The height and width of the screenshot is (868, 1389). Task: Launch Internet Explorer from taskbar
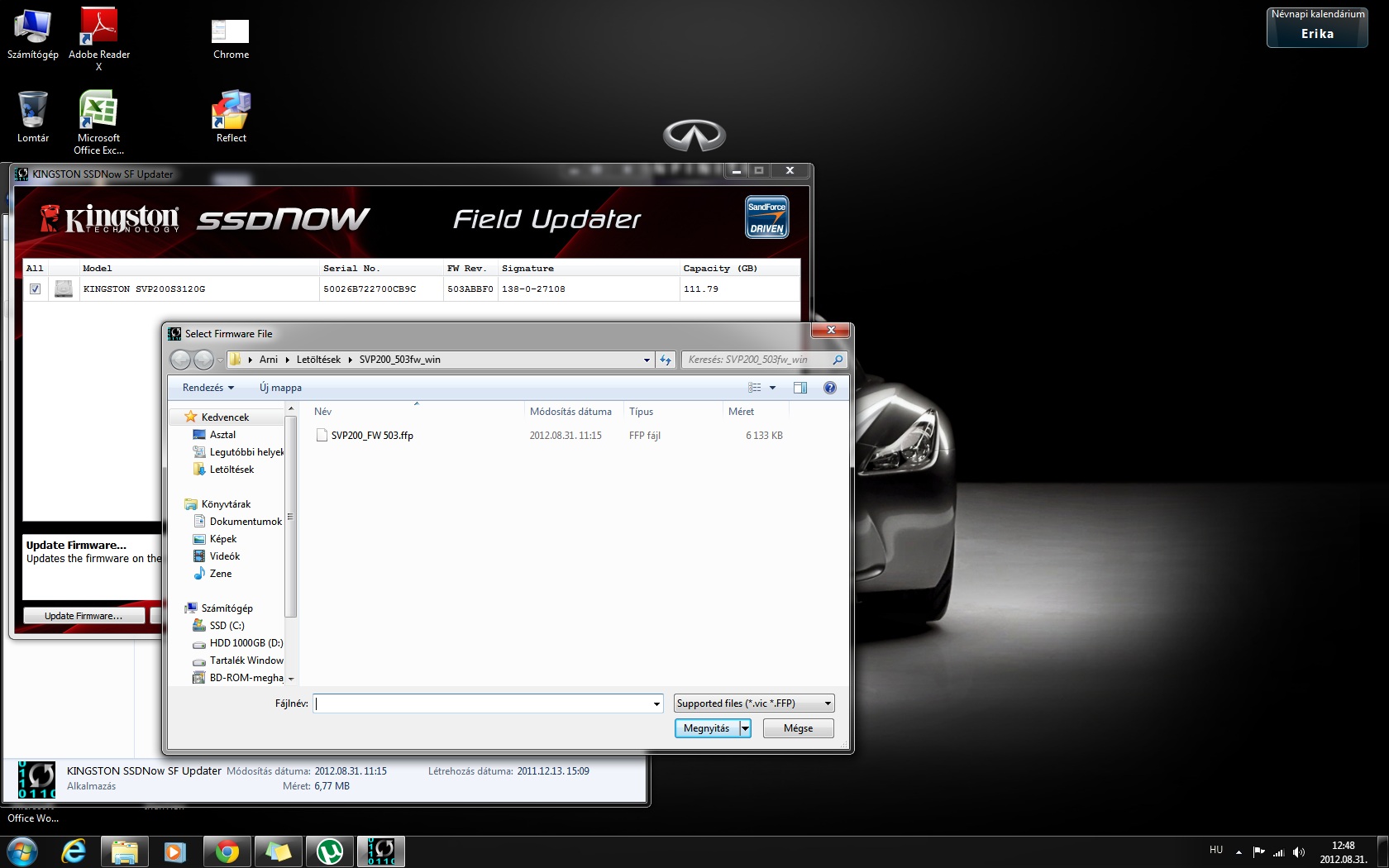pyautogui.click(x=74, y=851)
